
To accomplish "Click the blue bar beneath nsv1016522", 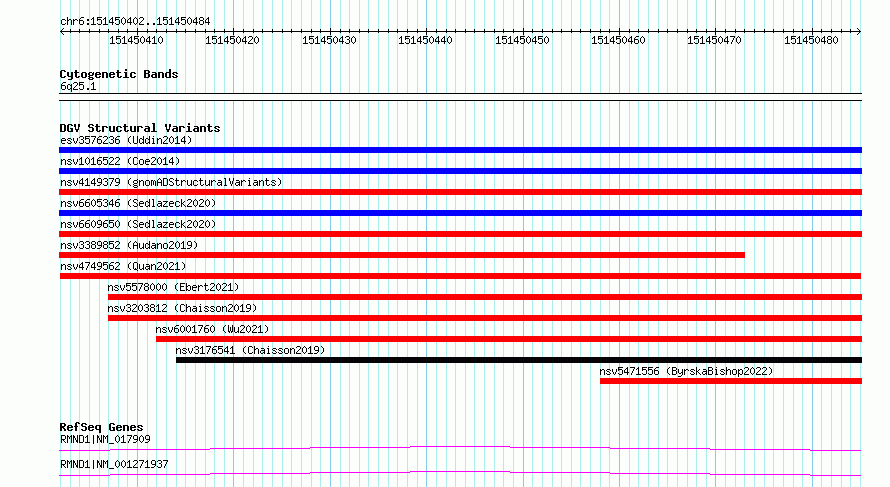I will [x=460, y=171].
